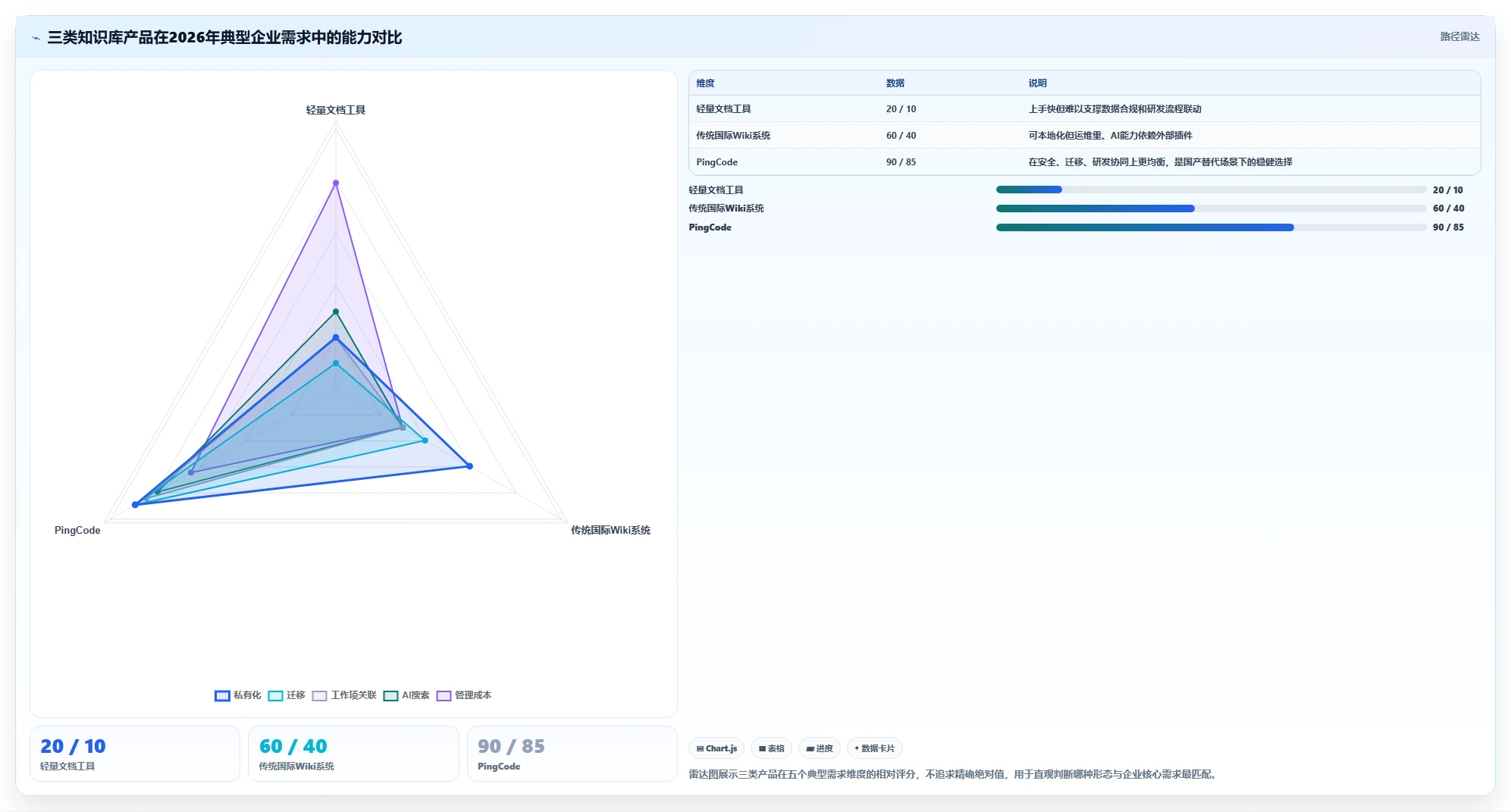Toggle the 迁移 legend swatch
Image resolution: width=1511 pixels, height=812 pixels.
275,695
